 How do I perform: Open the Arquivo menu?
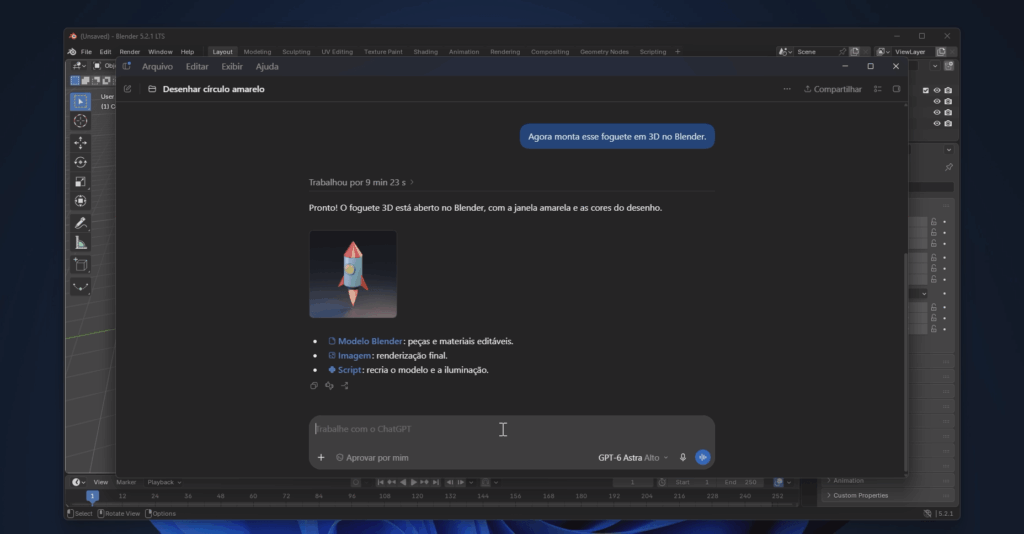[x=157, y=67]
